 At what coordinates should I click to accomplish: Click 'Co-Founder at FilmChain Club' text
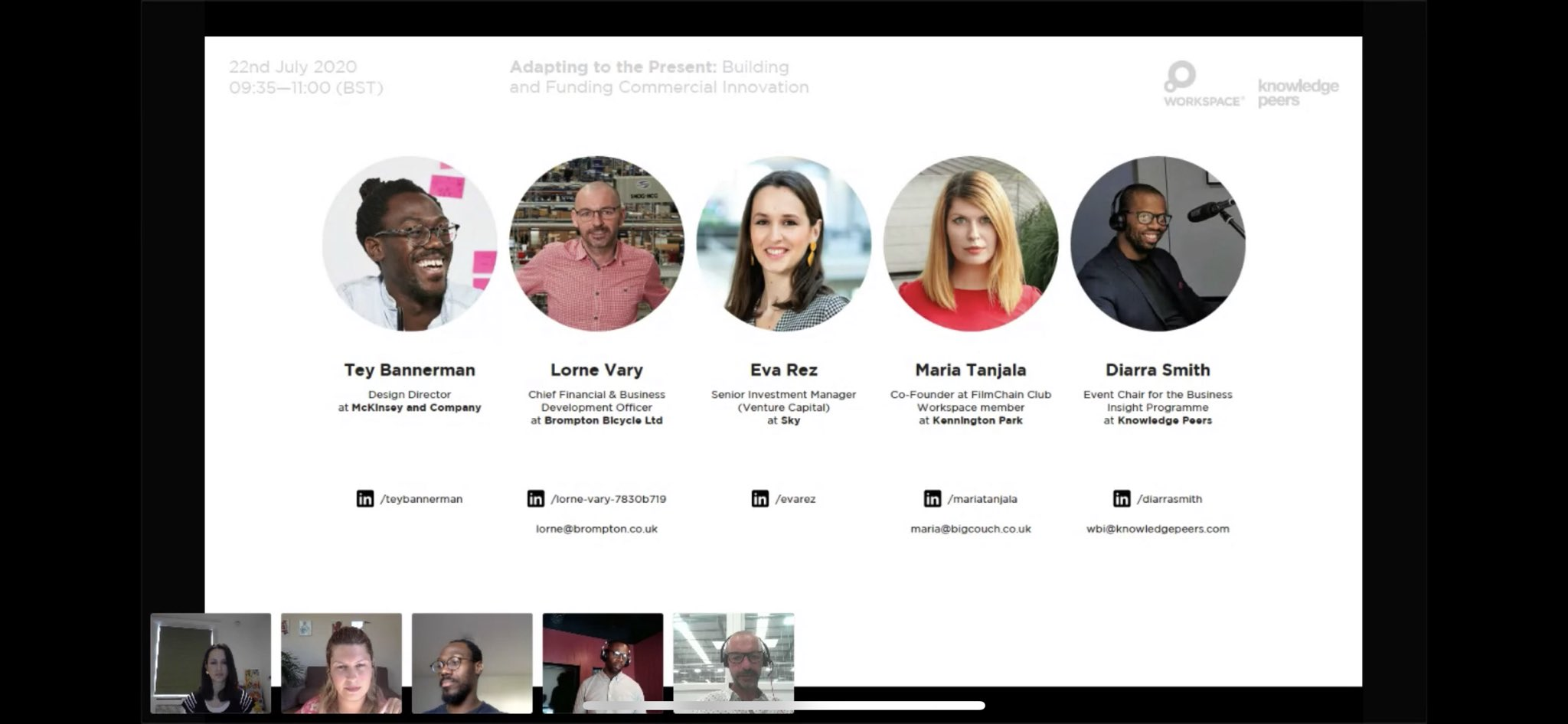coord(971,395)
